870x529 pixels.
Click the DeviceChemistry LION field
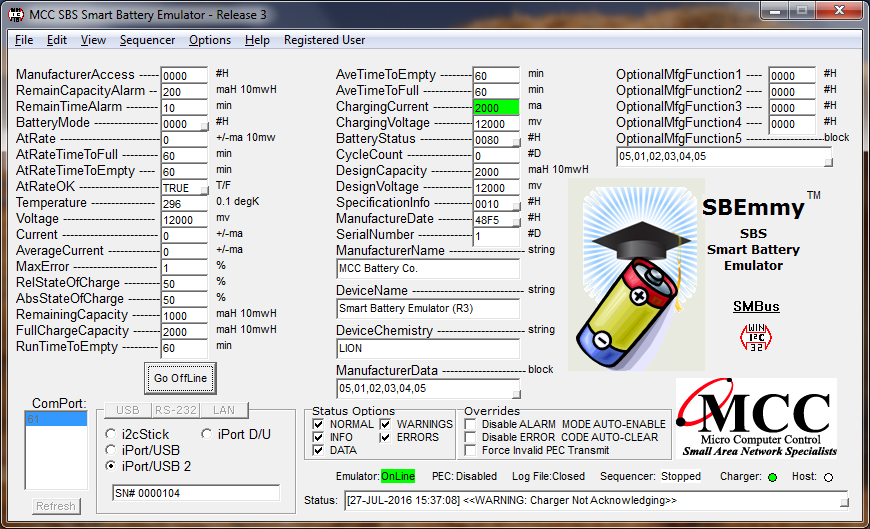click(x=428, y=349)
